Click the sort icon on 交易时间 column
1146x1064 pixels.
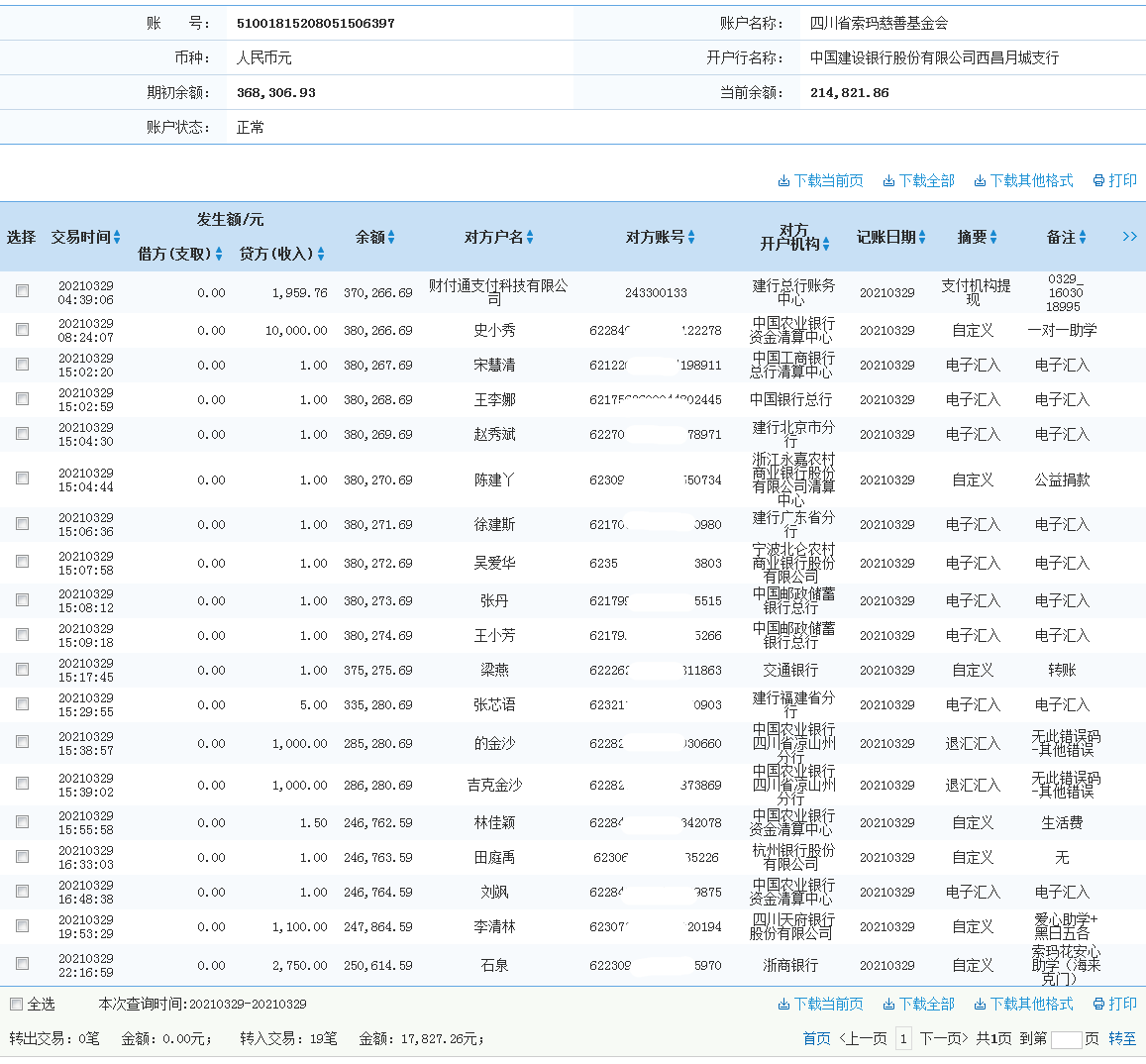click(117, 237)
